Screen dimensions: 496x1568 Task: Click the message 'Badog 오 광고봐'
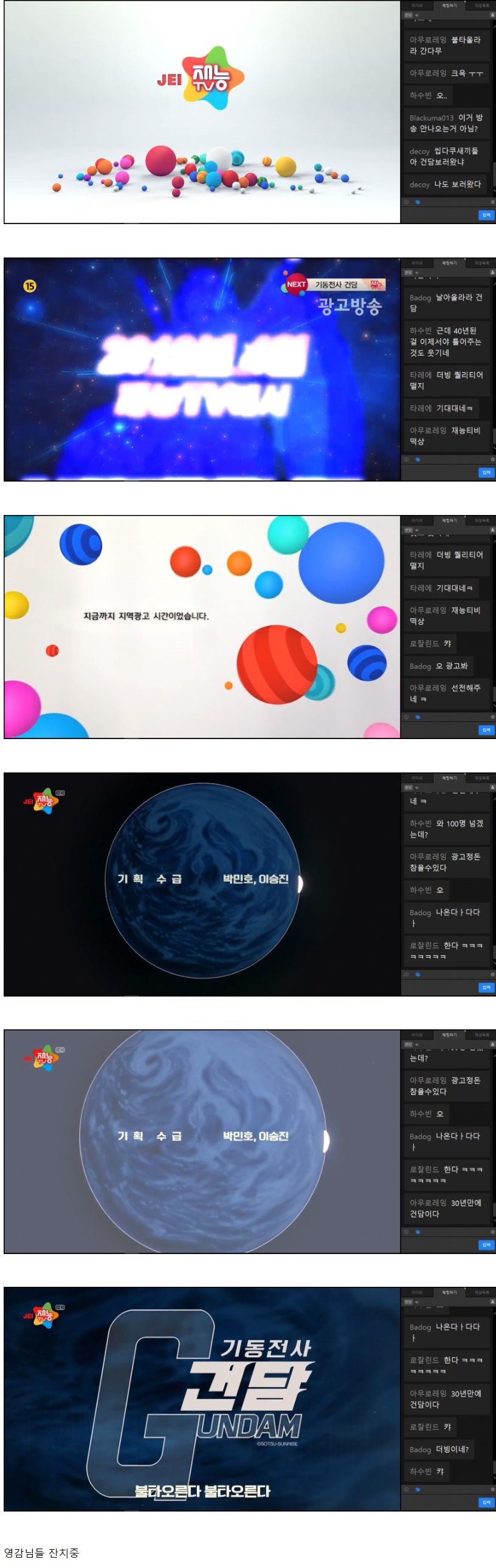tap(439, 666)
